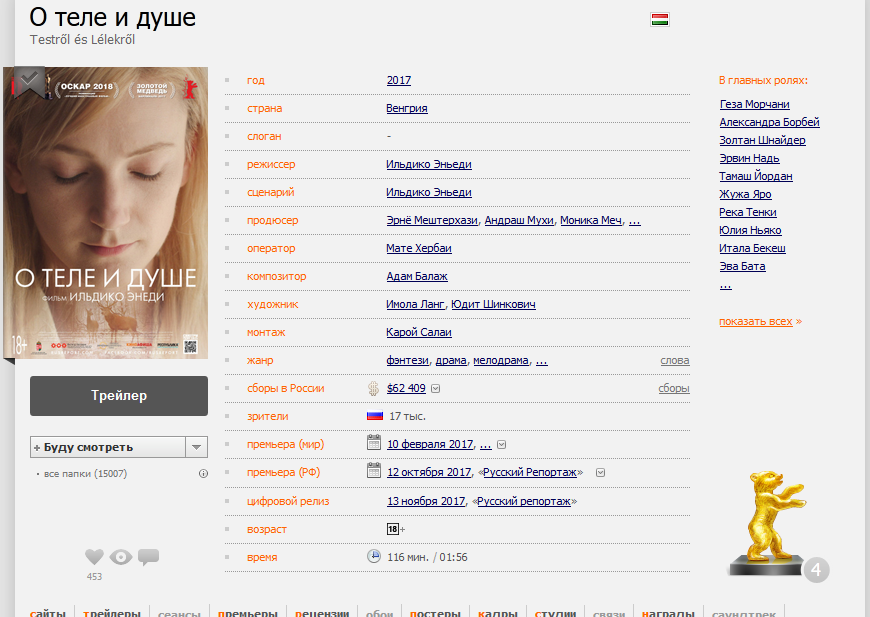The height and width of the screenshot is (617, 870).
Task: Click the Golden Bear award statuette
Action: [x=764, y=522]
